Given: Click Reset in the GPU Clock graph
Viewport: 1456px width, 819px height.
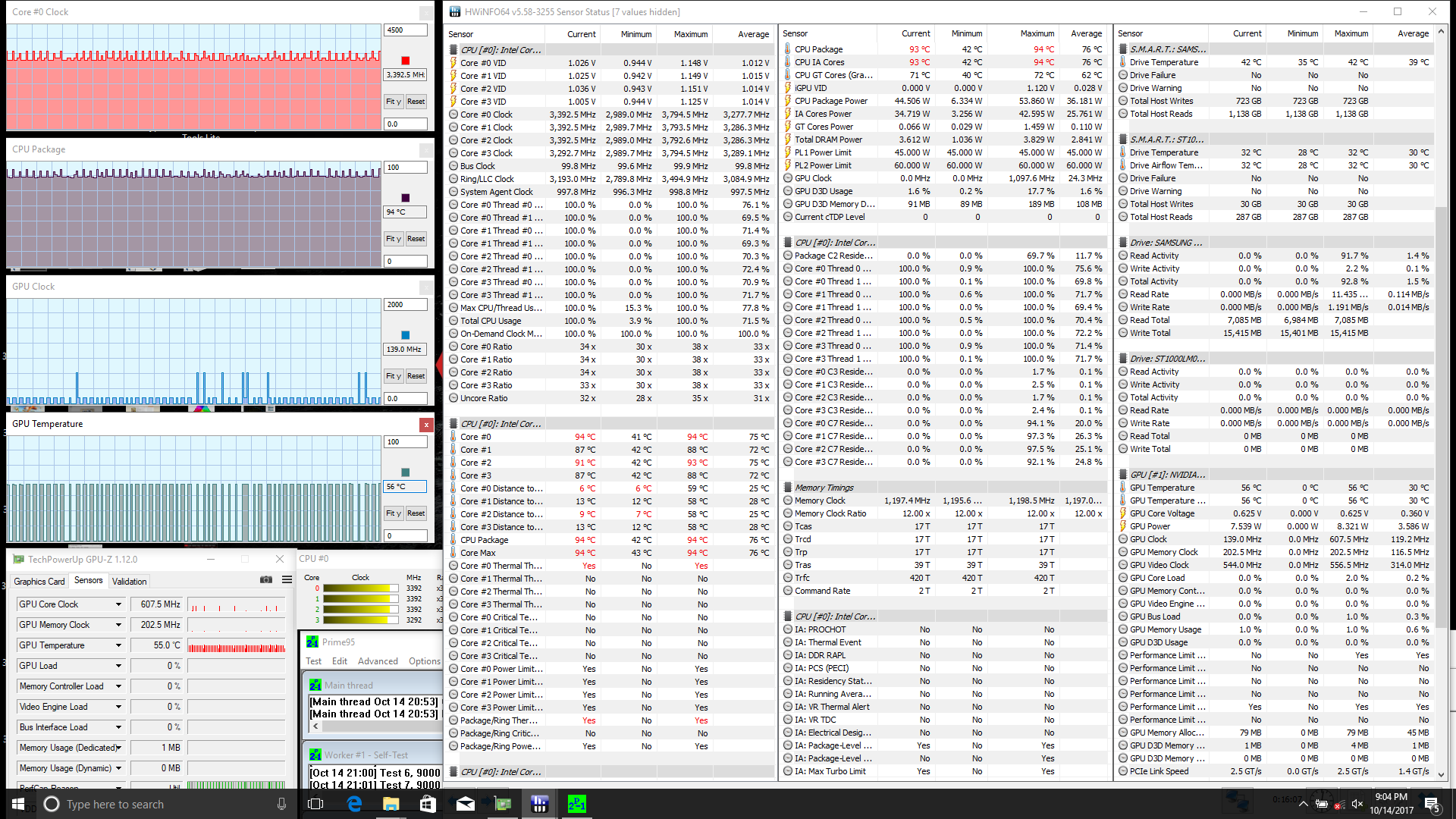Looking at the screenshot, I should click(416, 376).
